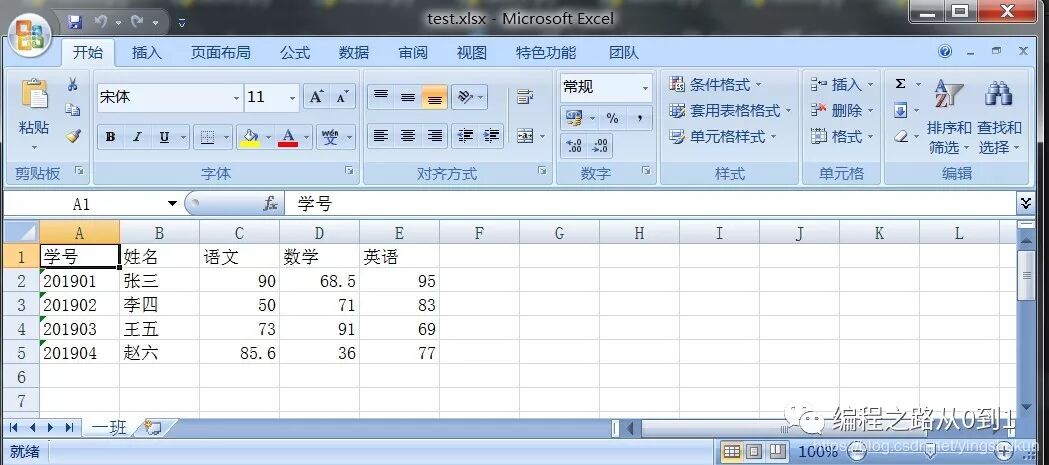
Task: Apply percent style
Action: point(612,118)
